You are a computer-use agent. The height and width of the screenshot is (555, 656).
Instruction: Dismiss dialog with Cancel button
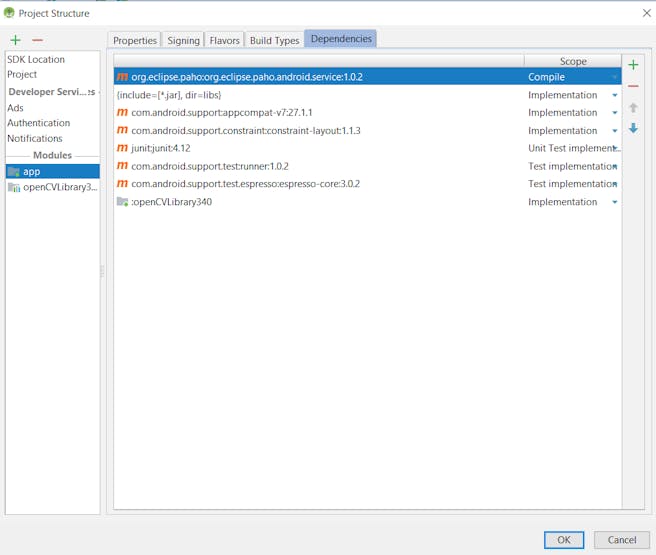coord(622,540)
